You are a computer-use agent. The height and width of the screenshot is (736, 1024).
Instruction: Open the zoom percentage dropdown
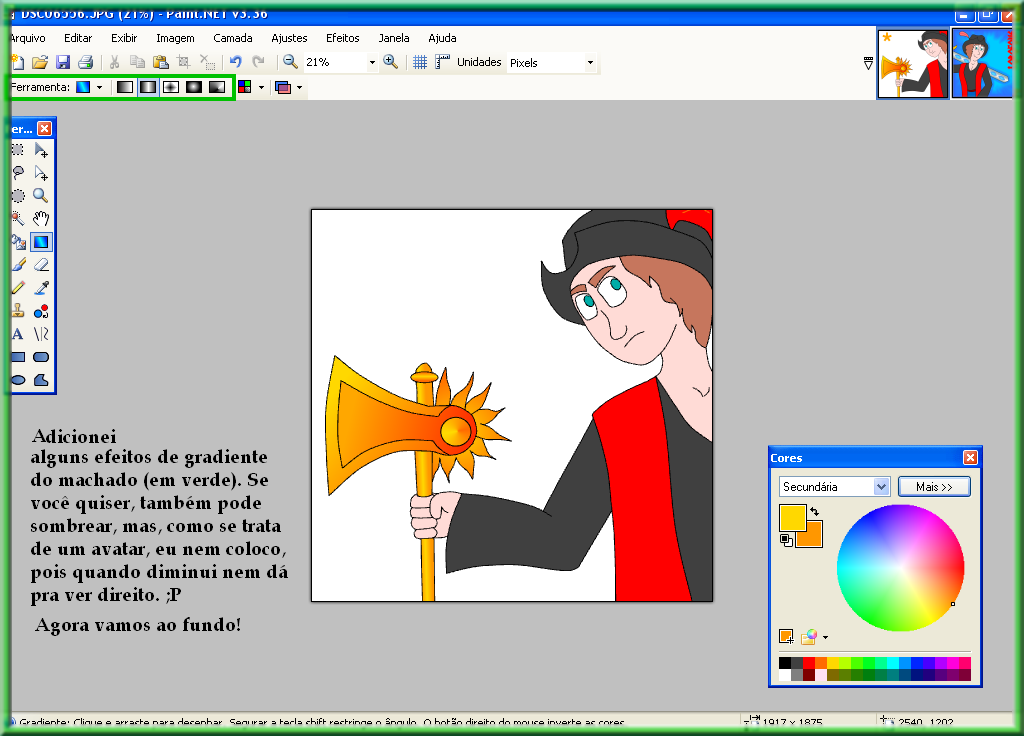point(372,62)
